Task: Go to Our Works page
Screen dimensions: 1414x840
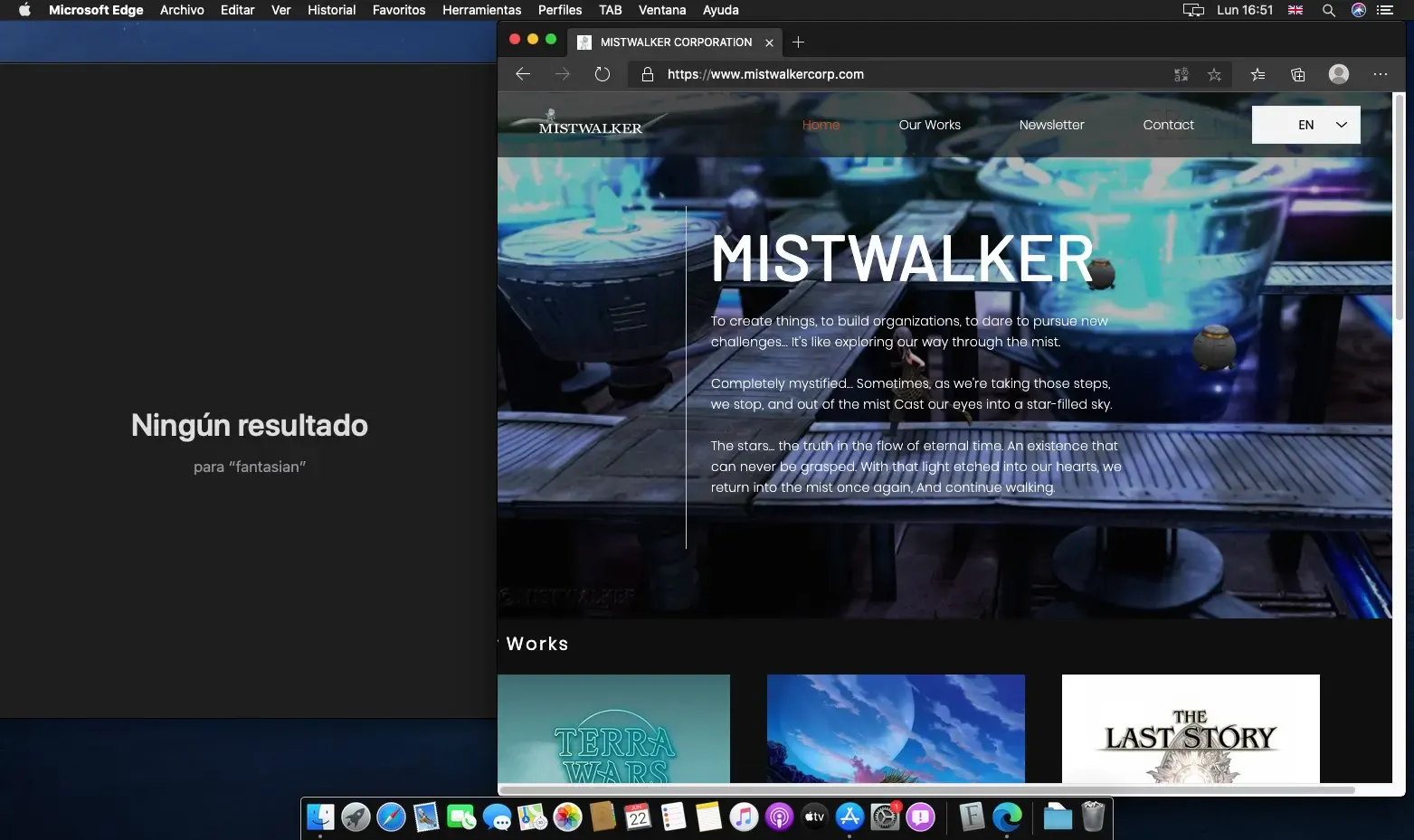Action: click(929, 125)
